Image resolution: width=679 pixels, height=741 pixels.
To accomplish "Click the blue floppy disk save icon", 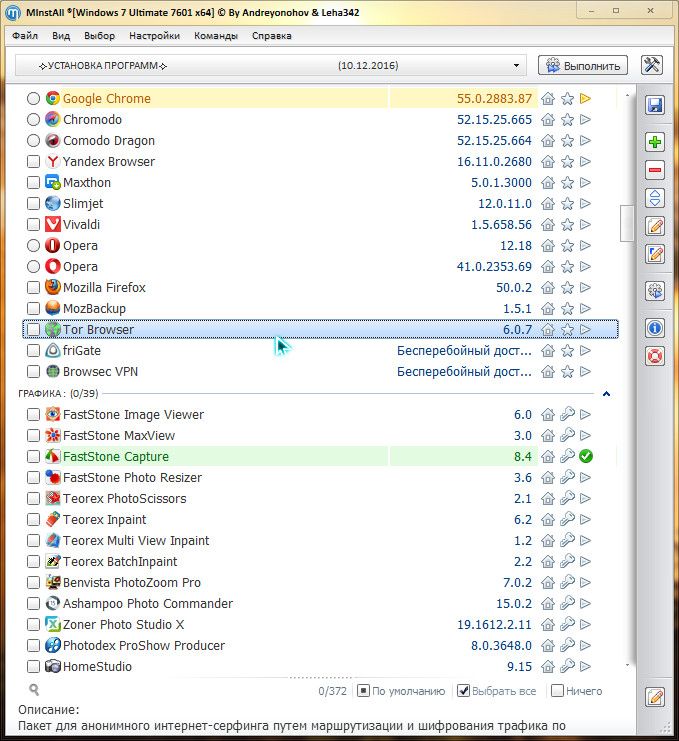I will [x=655, y=105].
